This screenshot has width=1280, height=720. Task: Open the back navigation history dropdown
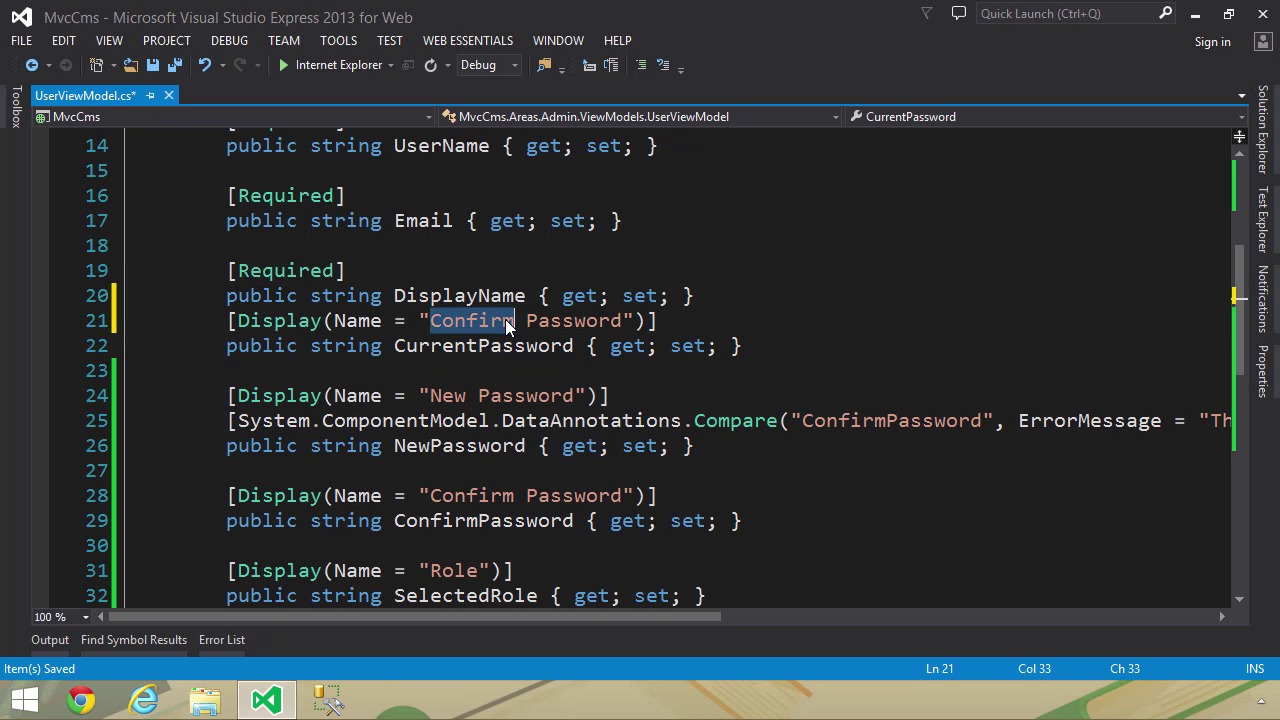(x=48, y=66)
